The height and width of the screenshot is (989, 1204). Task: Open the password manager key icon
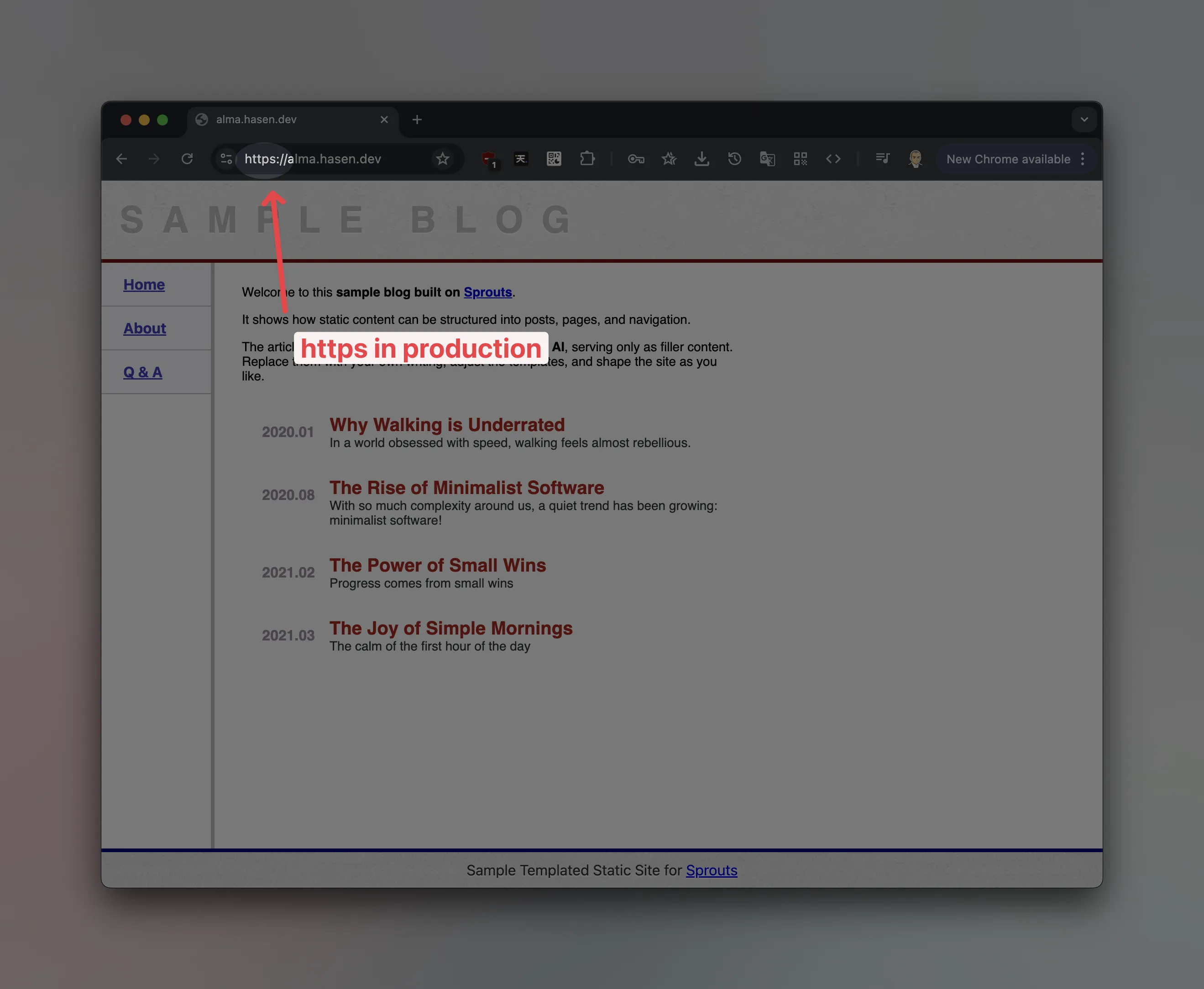pos(636,159)
